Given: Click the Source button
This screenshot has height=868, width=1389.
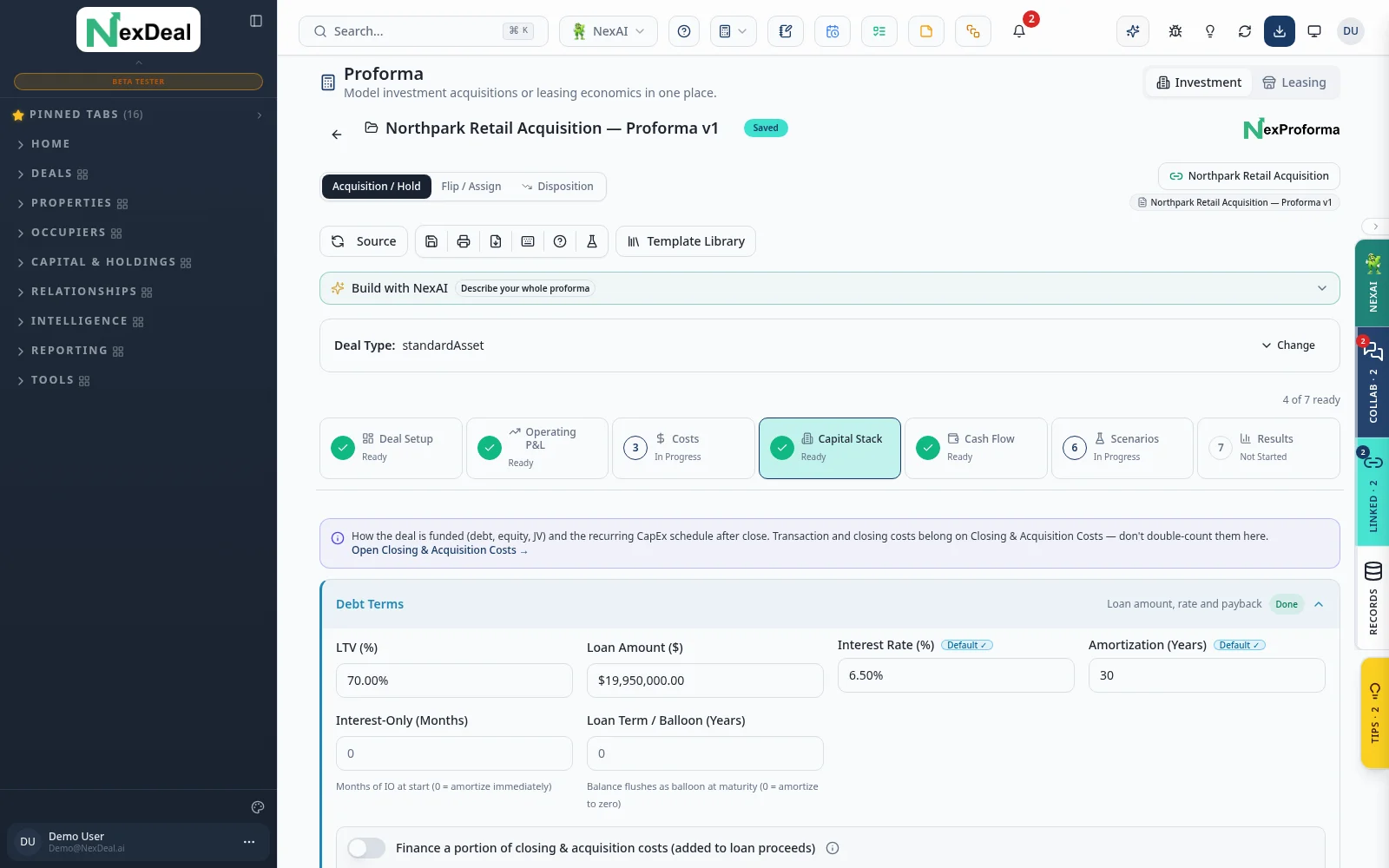Looking at the screenshot, I should point(364,241).
